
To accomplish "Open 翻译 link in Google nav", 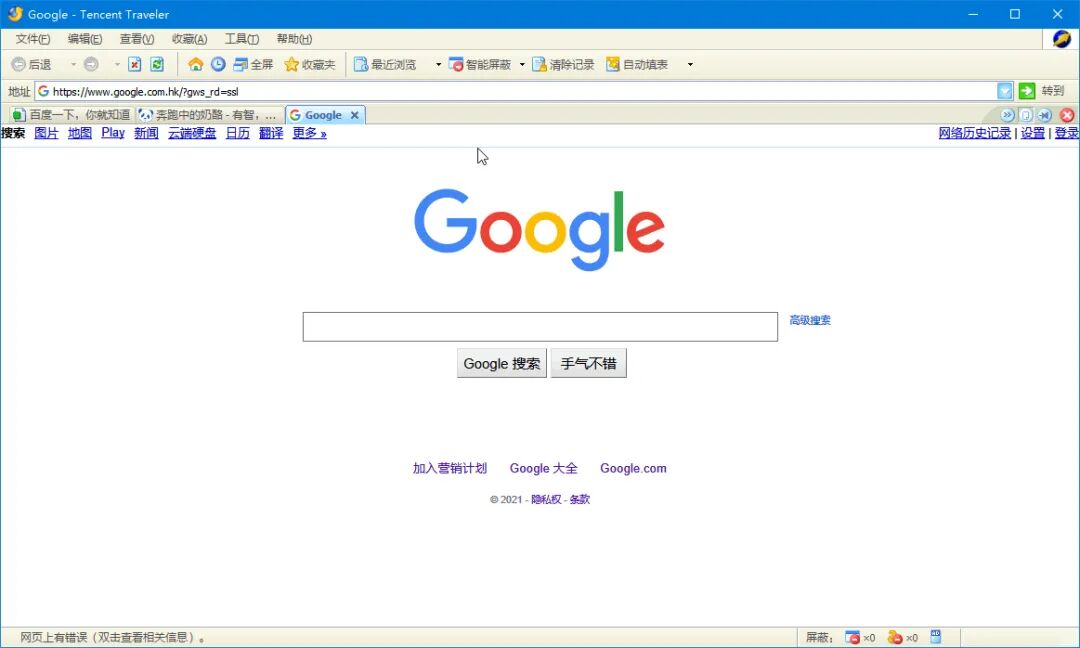I will [x=271, y=133].
